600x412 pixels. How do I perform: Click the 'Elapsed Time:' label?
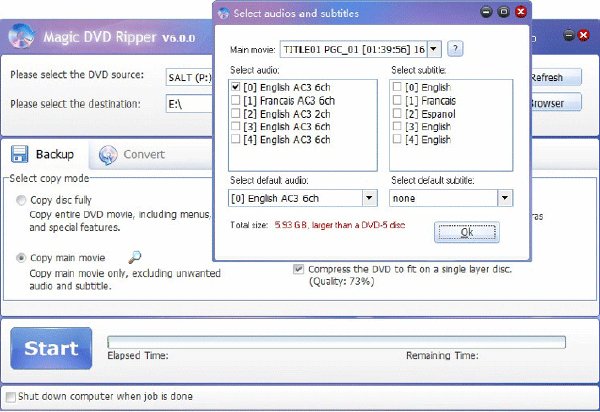tap(138, 356)
